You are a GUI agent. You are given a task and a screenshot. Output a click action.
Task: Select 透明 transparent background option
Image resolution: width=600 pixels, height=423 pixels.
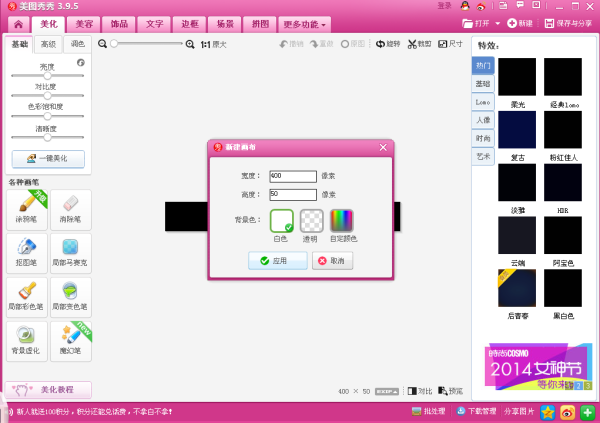[311, 221]
